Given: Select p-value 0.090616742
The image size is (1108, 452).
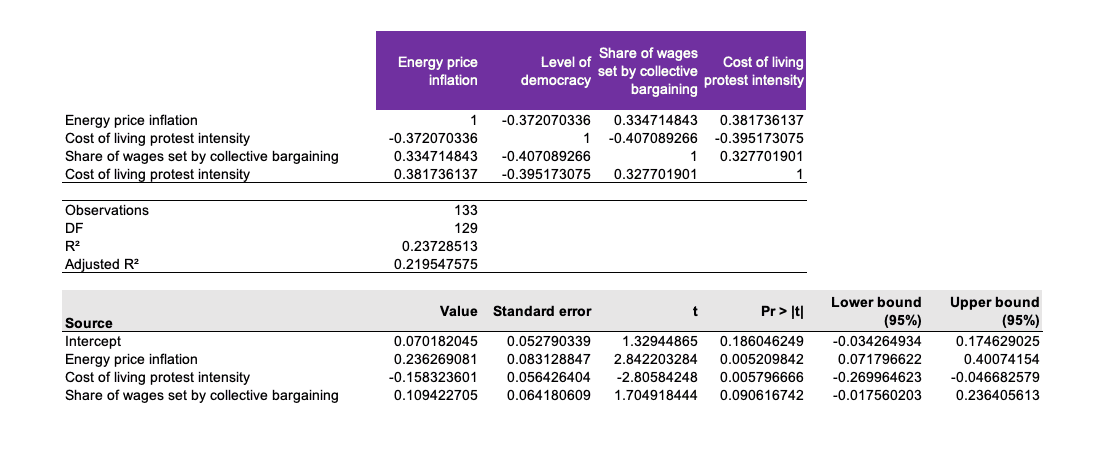Looking at the screenshot, I should [762, 396].
